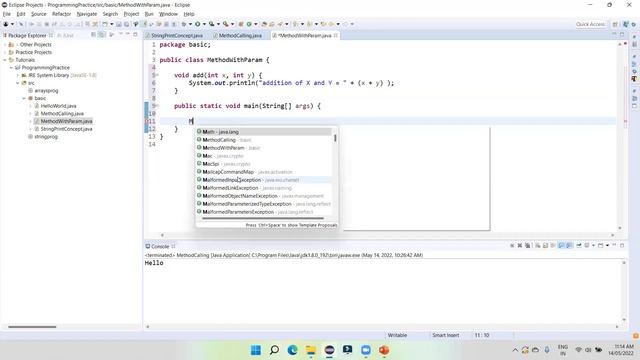Click the Open Type toolbar icon
Image resolution: width=640 pixels, height=360 pixels.
[264, 24]
